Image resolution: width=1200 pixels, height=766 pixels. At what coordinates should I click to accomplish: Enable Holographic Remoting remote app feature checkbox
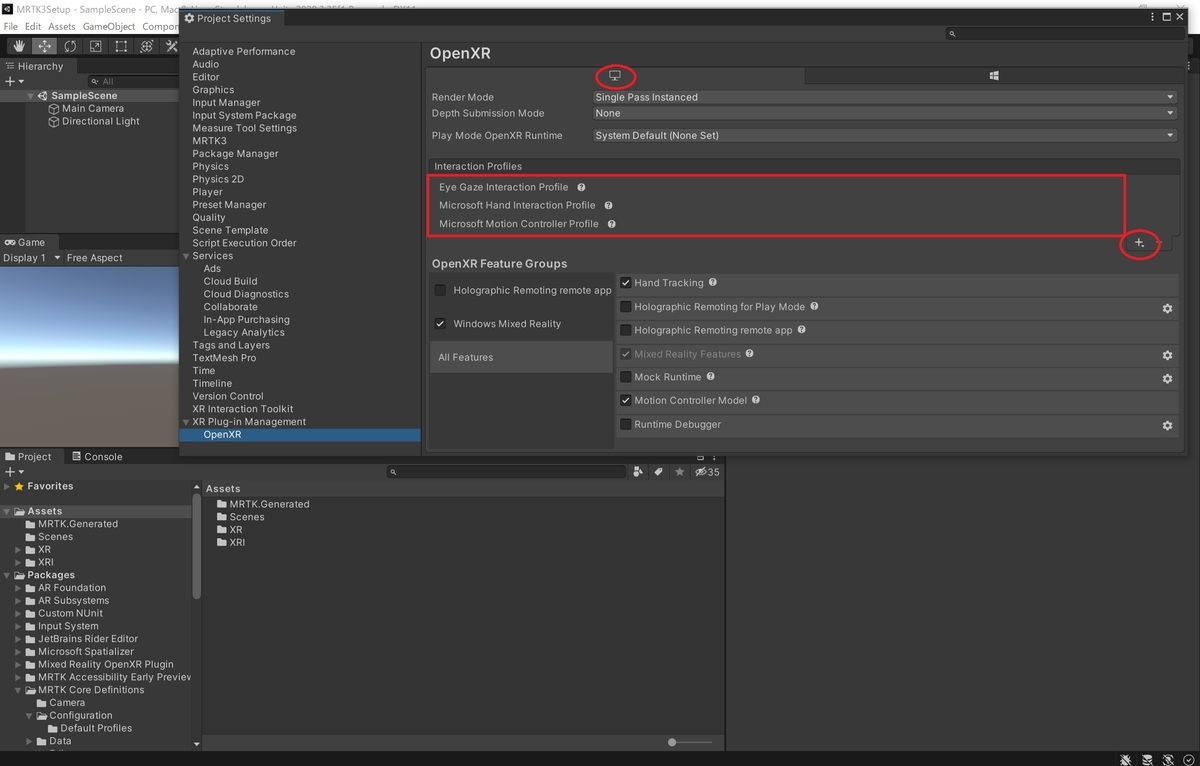point(626,330)
